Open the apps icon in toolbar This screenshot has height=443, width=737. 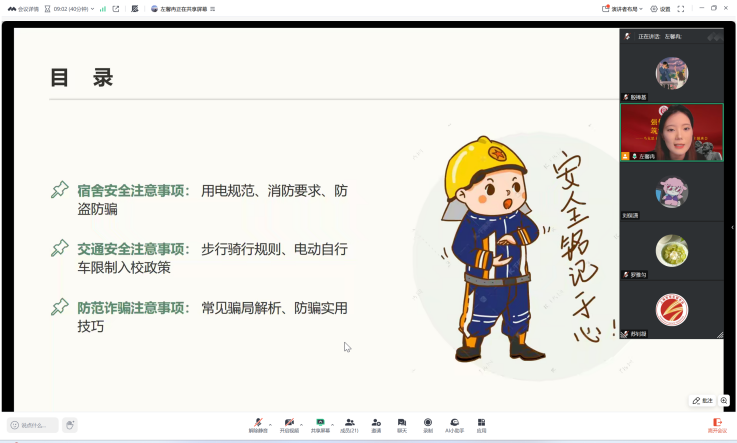(x=481, y=423)
